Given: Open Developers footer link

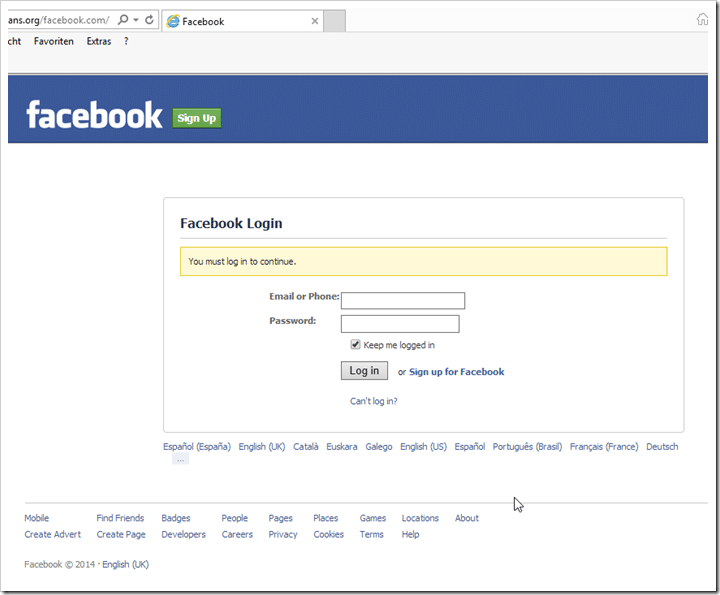Looking at the screenshot, I should 184,534.
